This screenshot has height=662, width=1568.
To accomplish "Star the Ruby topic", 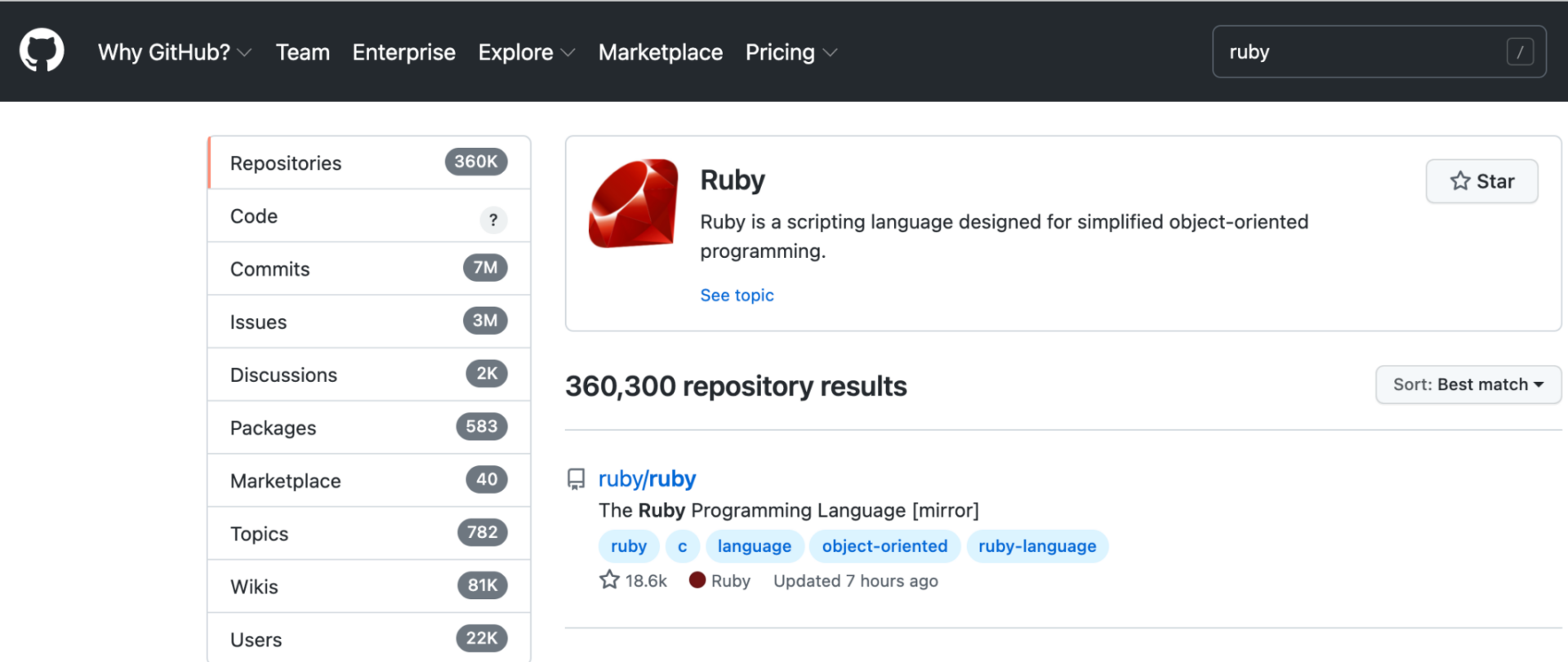I will 1481,181.
